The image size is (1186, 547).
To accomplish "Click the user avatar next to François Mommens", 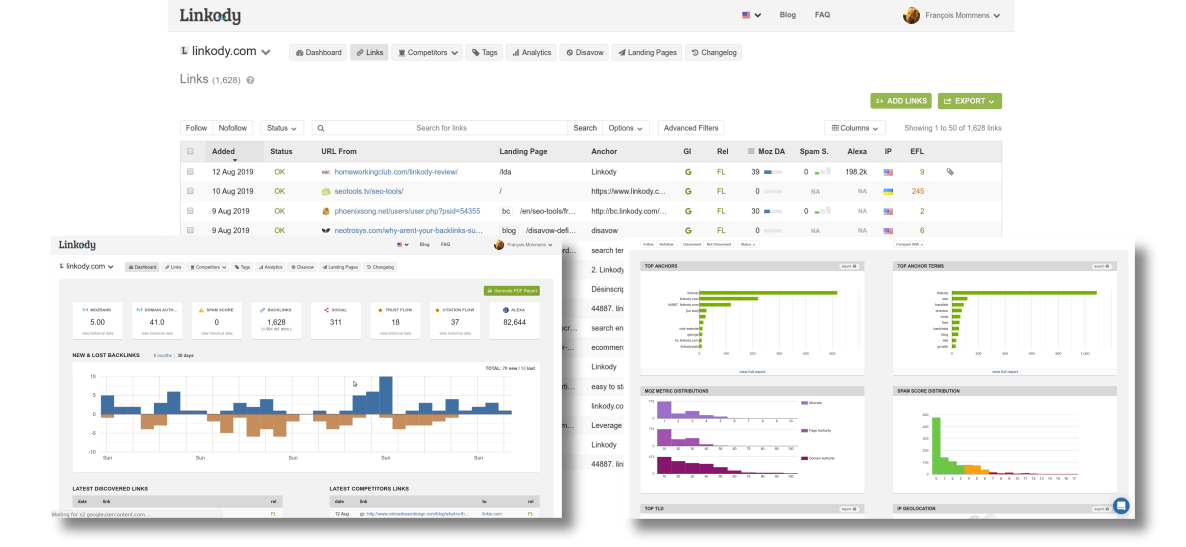I will click(x=911, y=15).
